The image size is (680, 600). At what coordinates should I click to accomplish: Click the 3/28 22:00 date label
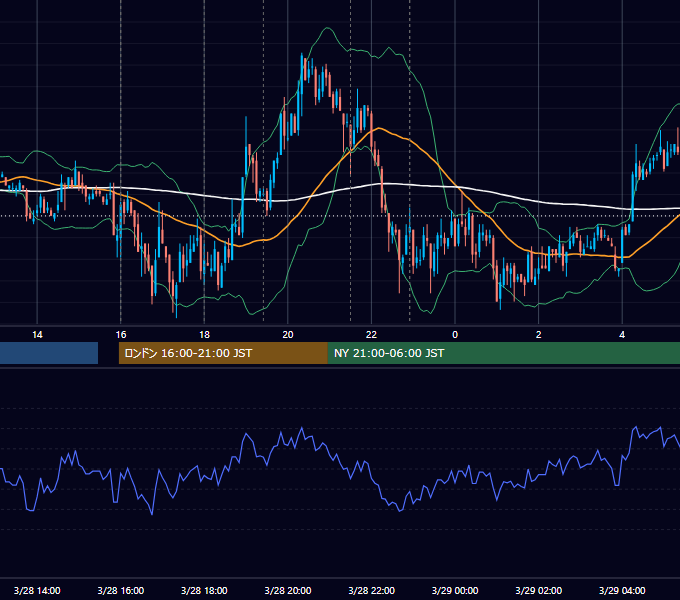[x=371, y=590]
